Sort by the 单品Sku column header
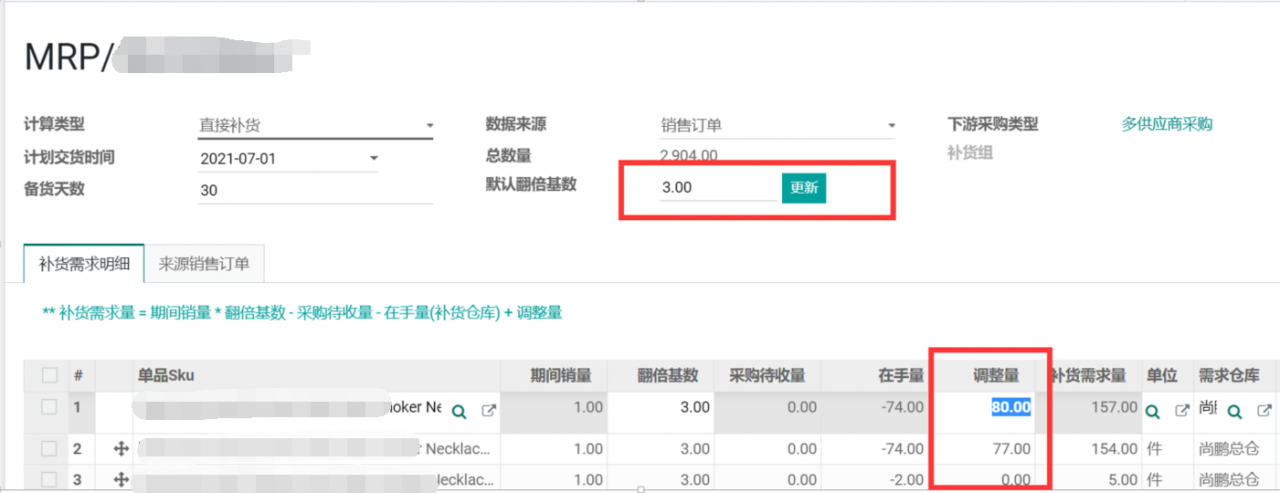Image resolution: width=1280 pixels, height=493 pixels. click(x=166, y=375)
